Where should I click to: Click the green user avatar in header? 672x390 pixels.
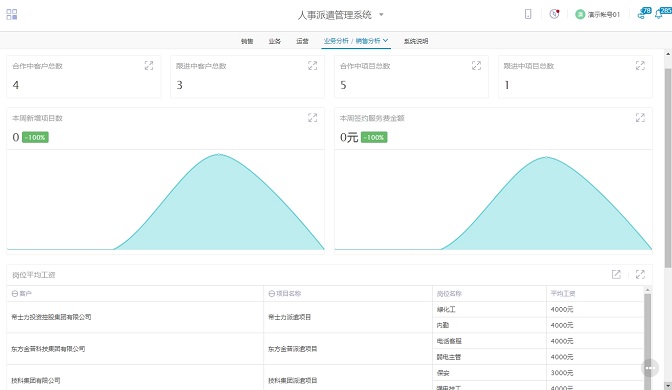click(580, 15)
